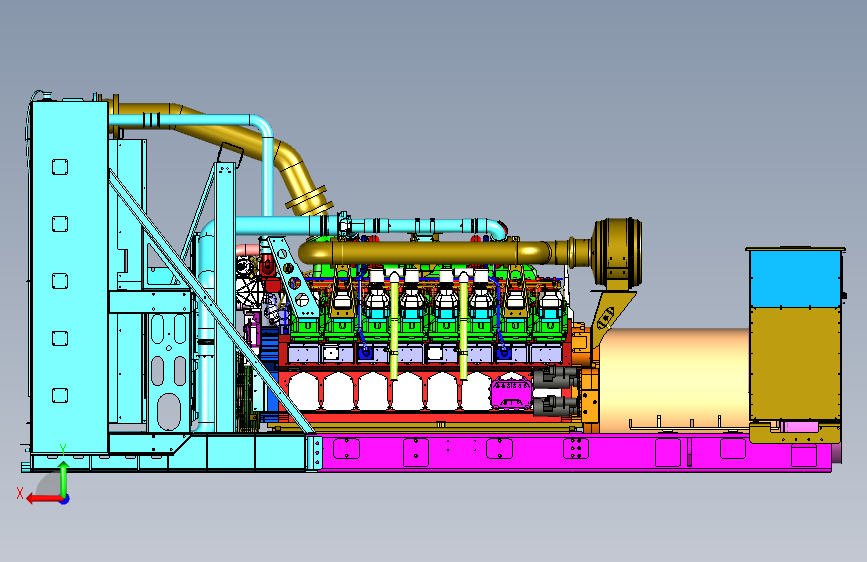This screenshot has width=867, height=562.
Task: Select the blue generator terminal box top
Action: (795, 278)
